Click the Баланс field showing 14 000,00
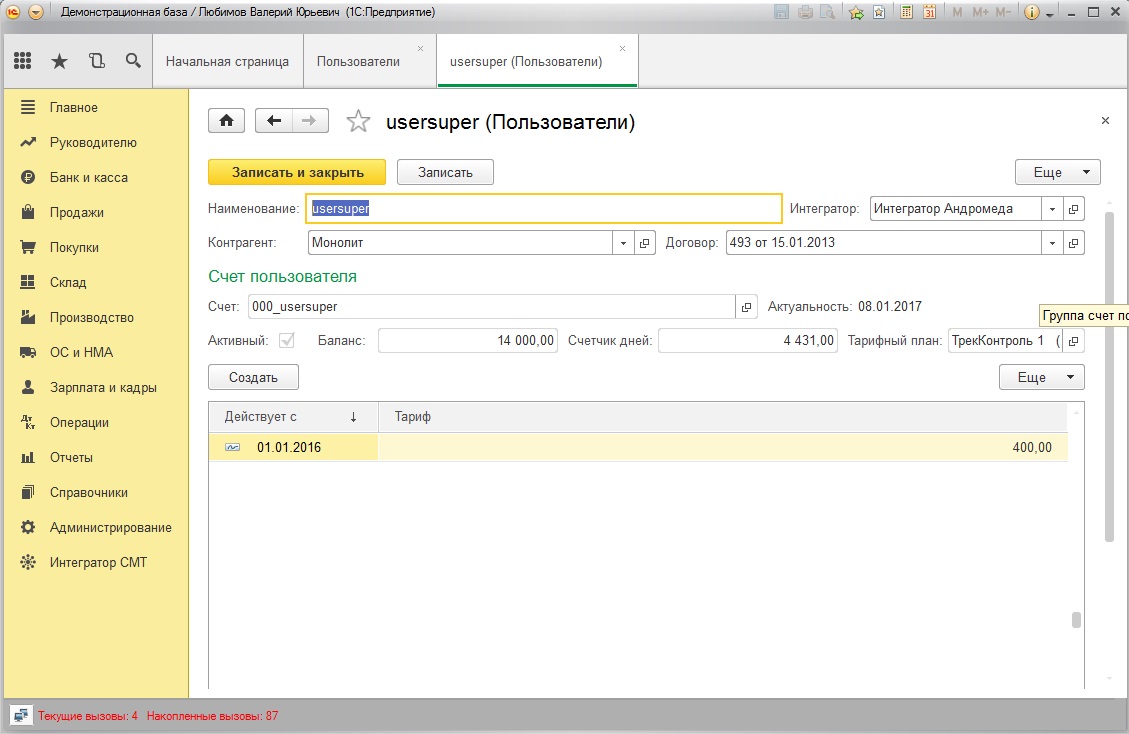The width and height of the screenshot is (1129, 734). pos(468,341)
